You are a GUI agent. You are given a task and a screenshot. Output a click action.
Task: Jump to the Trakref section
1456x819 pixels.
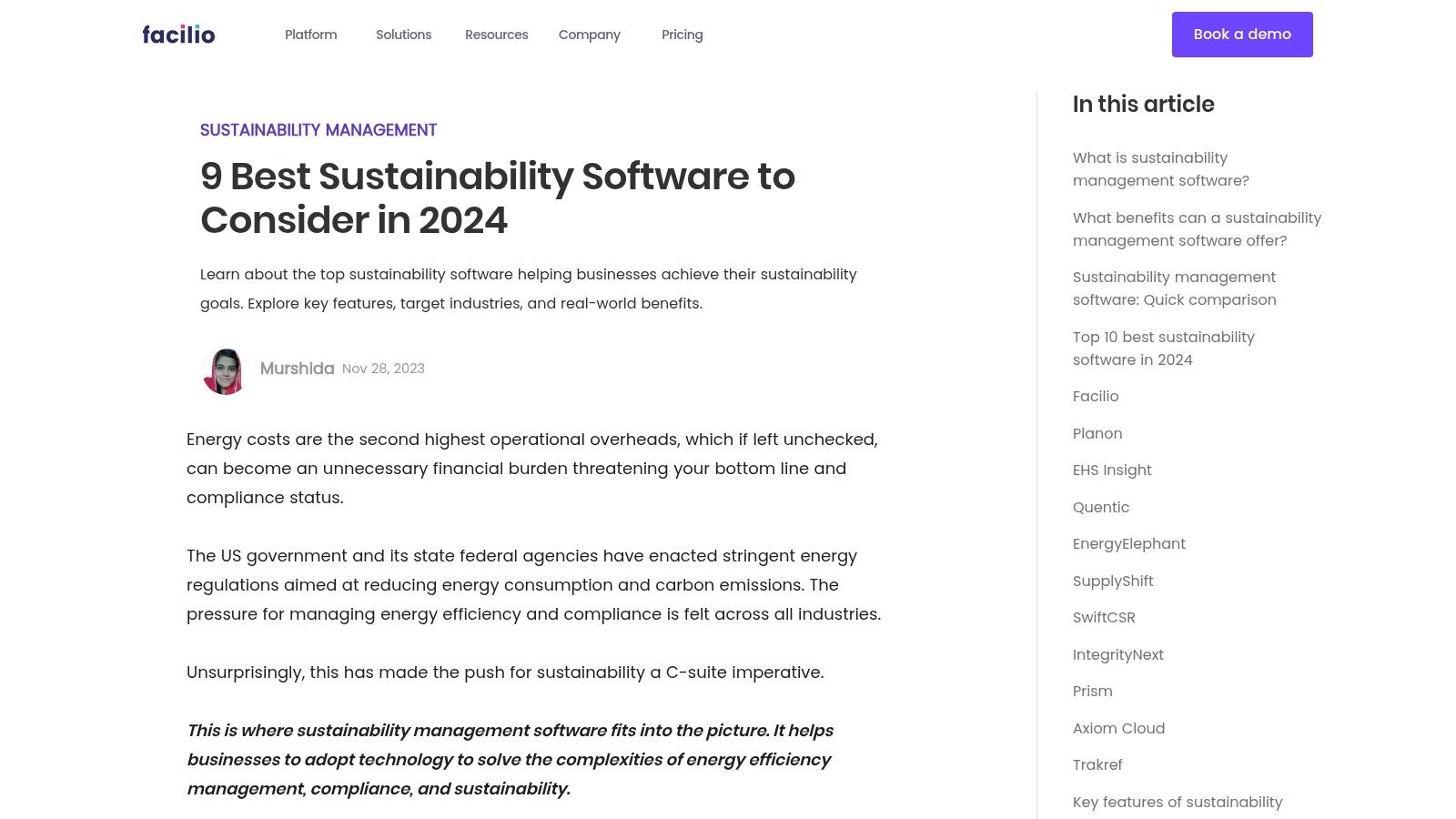(1097, 764)
